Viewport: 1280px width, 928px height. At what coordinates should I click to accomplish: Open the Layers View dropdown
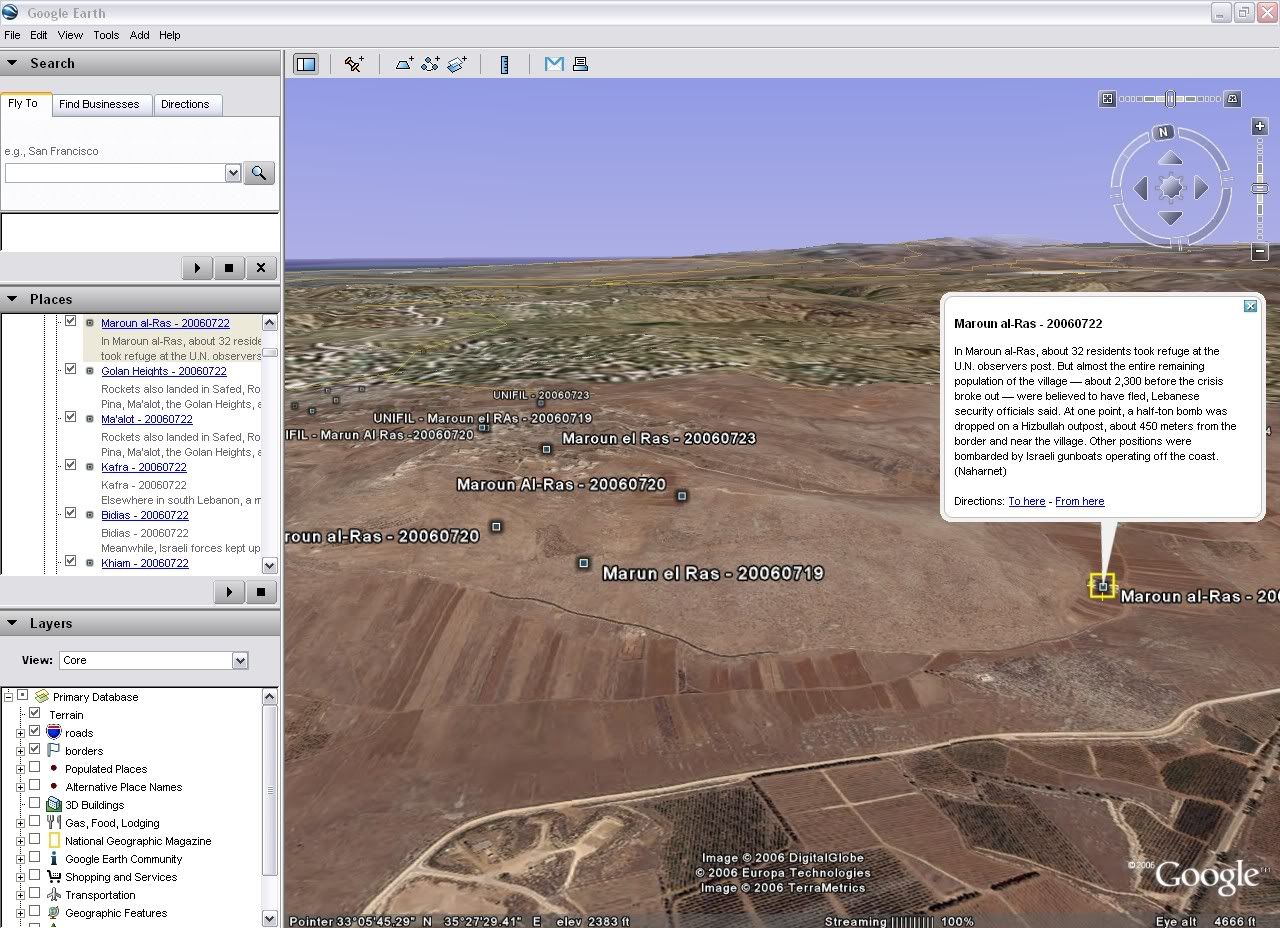[x=240, y=660]
